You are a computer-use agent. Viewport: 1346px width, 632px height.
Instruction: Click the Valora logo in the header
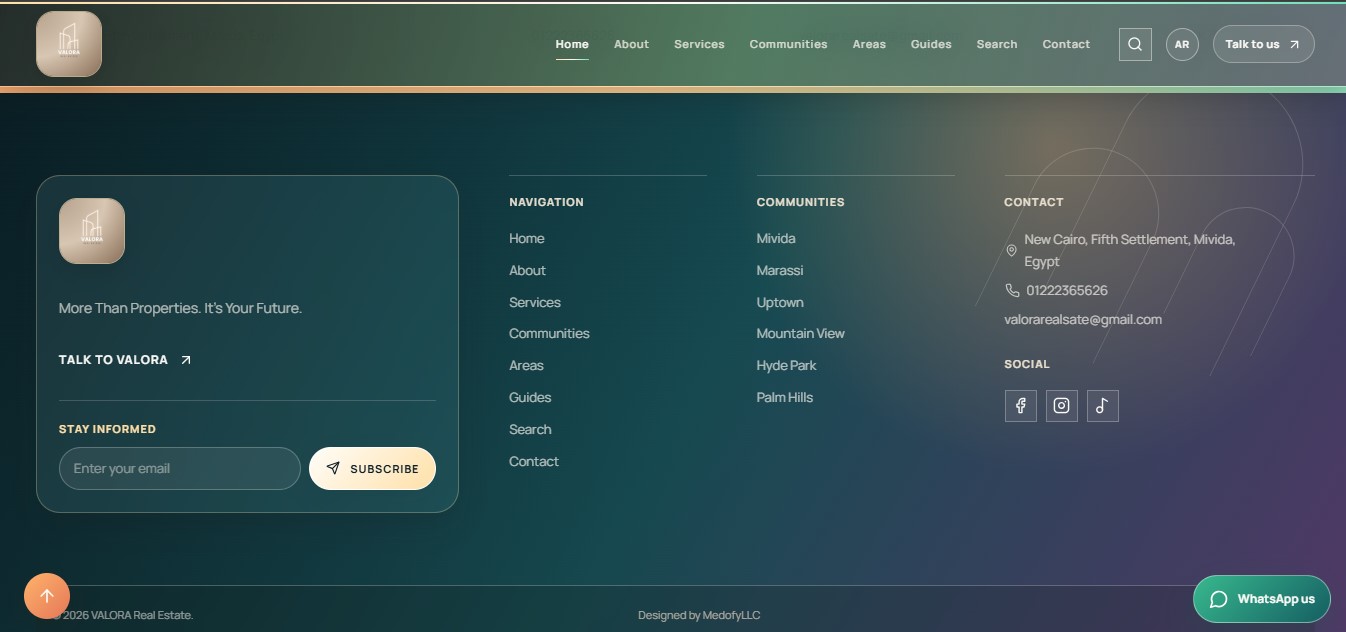click(69, 44)
